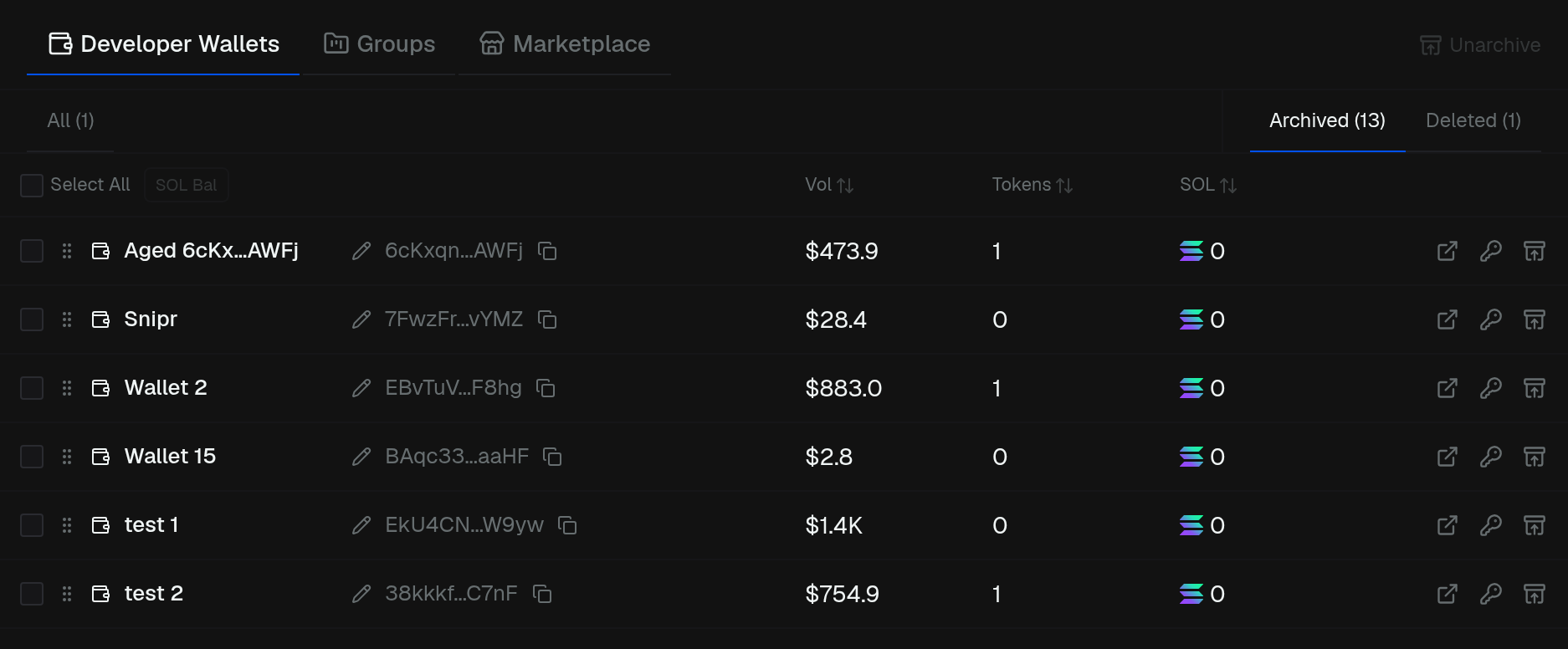
Task: Open Snipr wallet external link icon
Action: pyautogui.click(x=1447, y=319)
